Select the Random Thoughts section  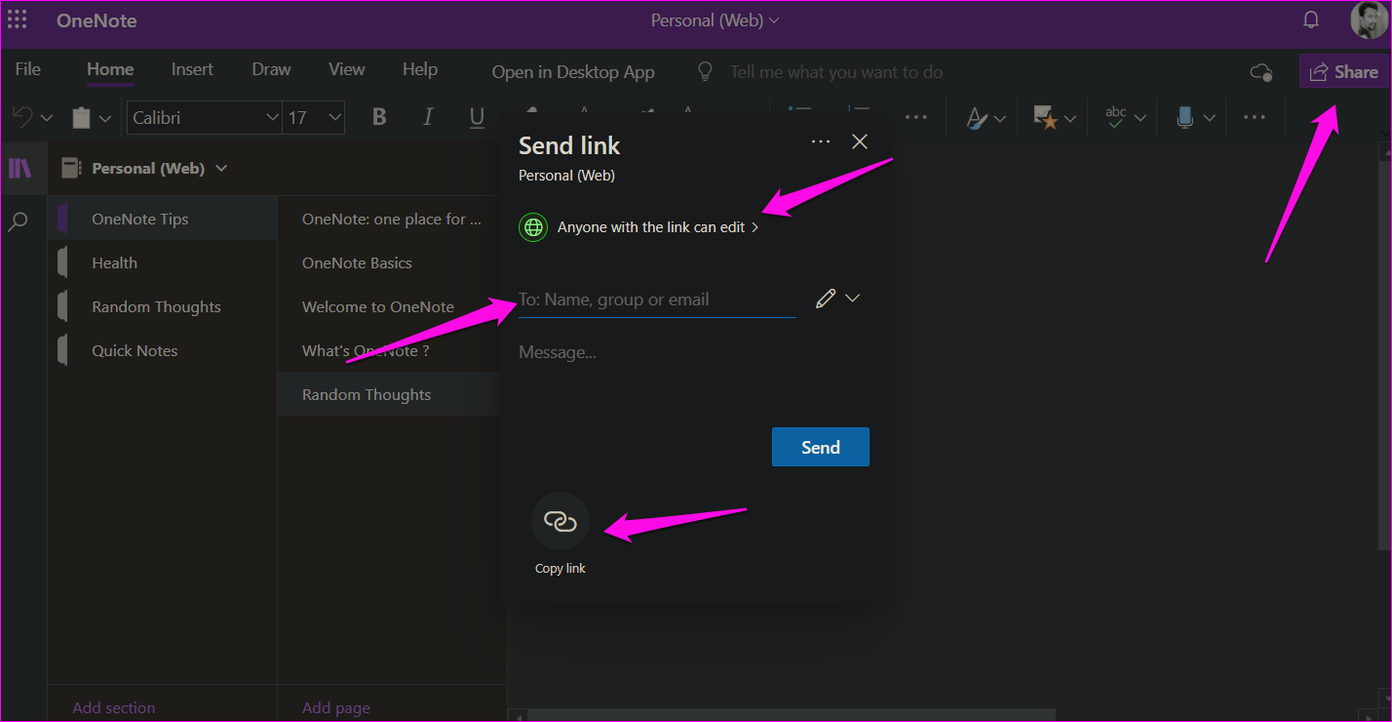pos(163,307)
